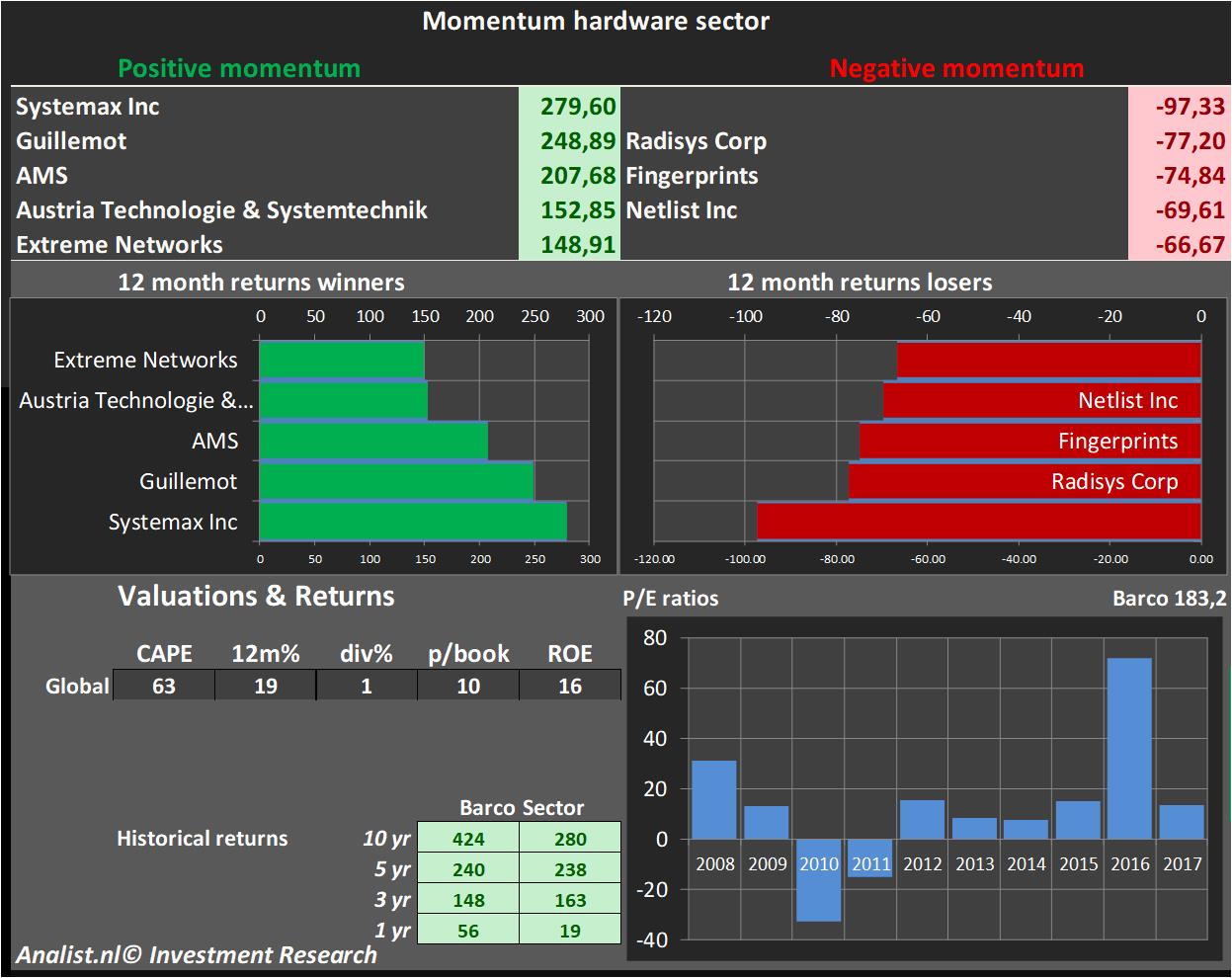Open the Analist.nl Investment Research link
Screen dimensions: 1232x978
tap(197, 955)
